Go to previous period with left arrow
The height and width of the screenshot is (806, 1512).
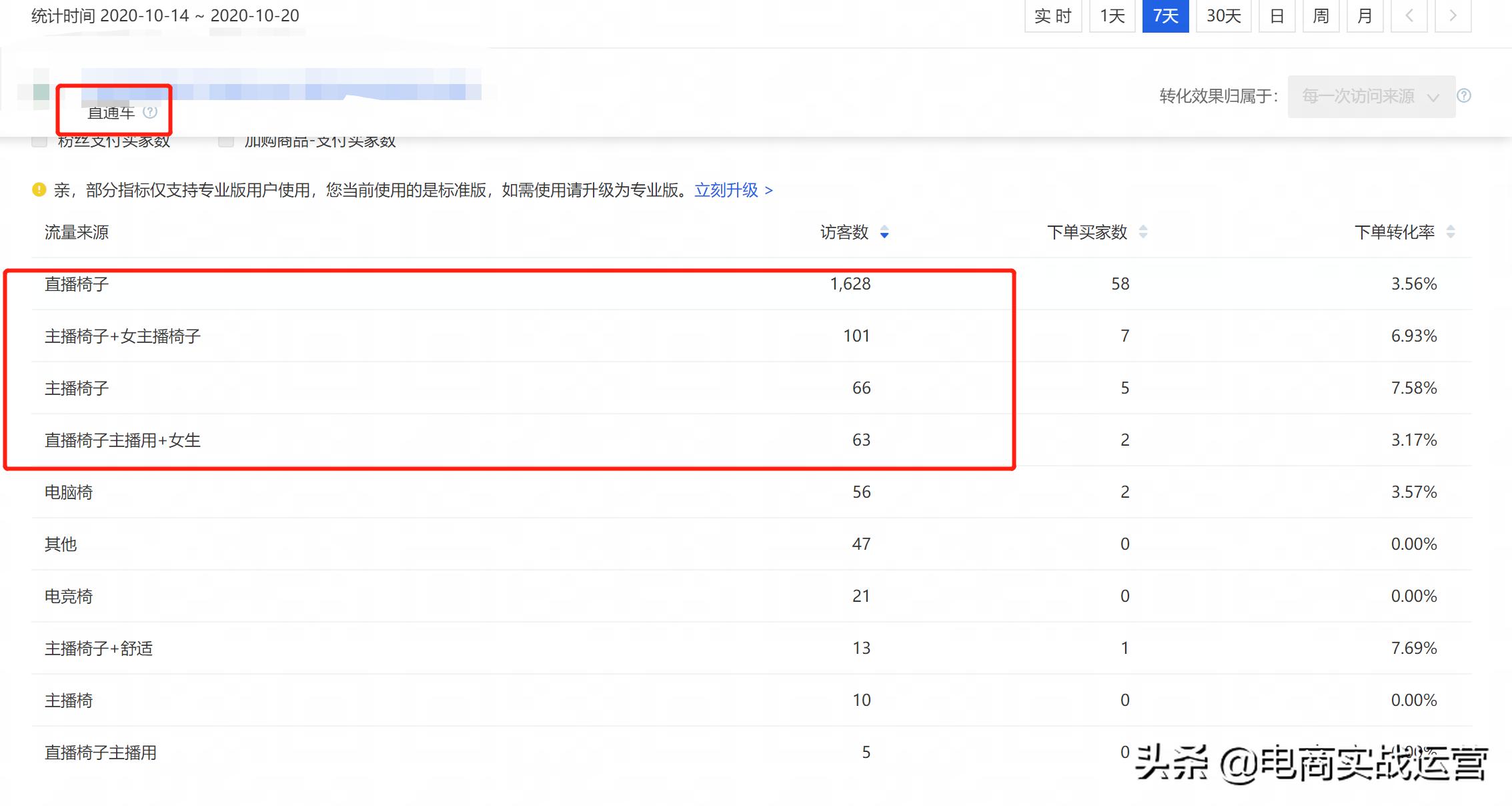point(1409,15)
